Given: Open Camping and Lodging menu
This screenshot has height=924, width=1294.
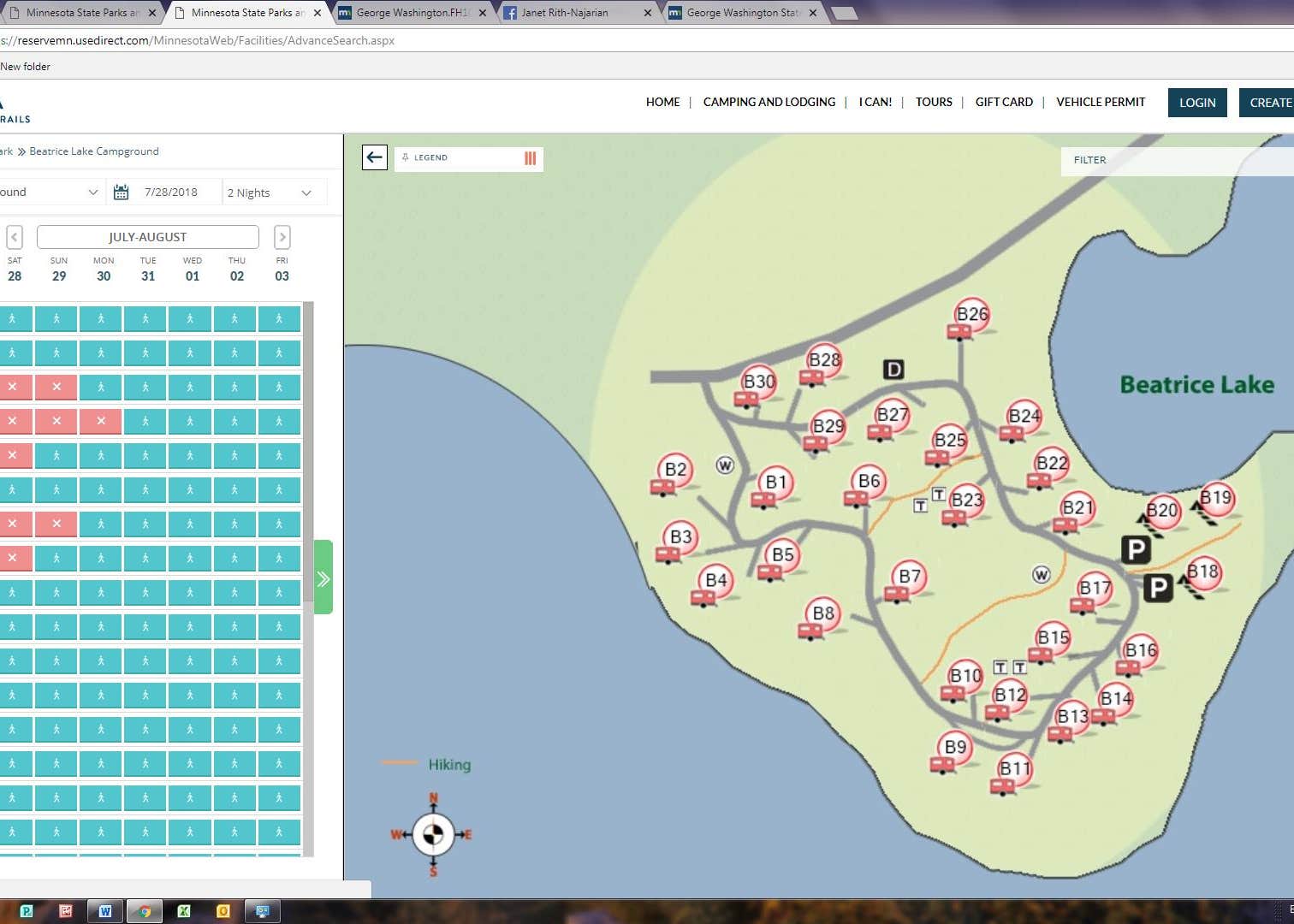Looking at the screenshot, I should (769, 102).
